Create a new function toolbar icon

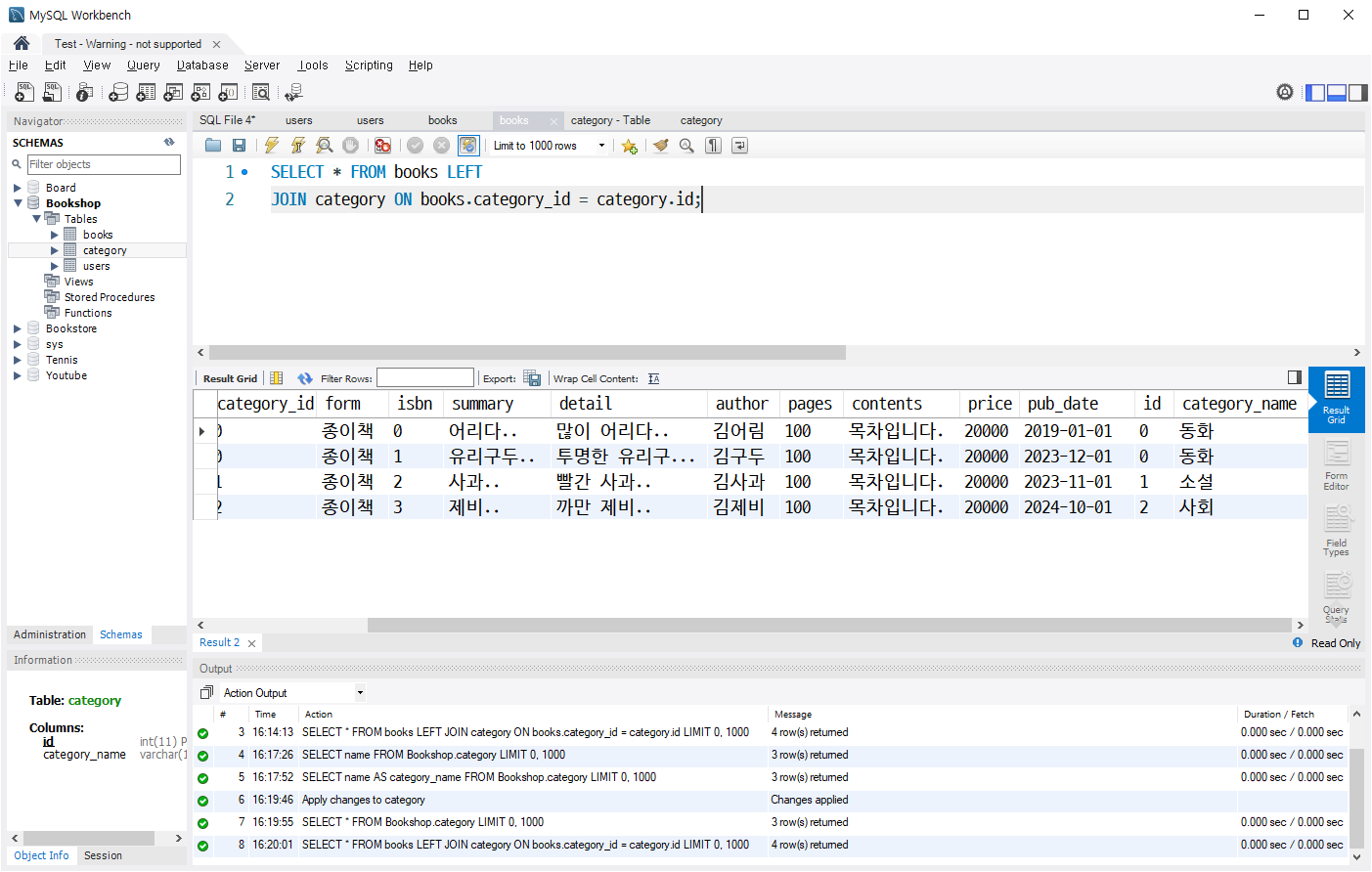coord(228,92)
